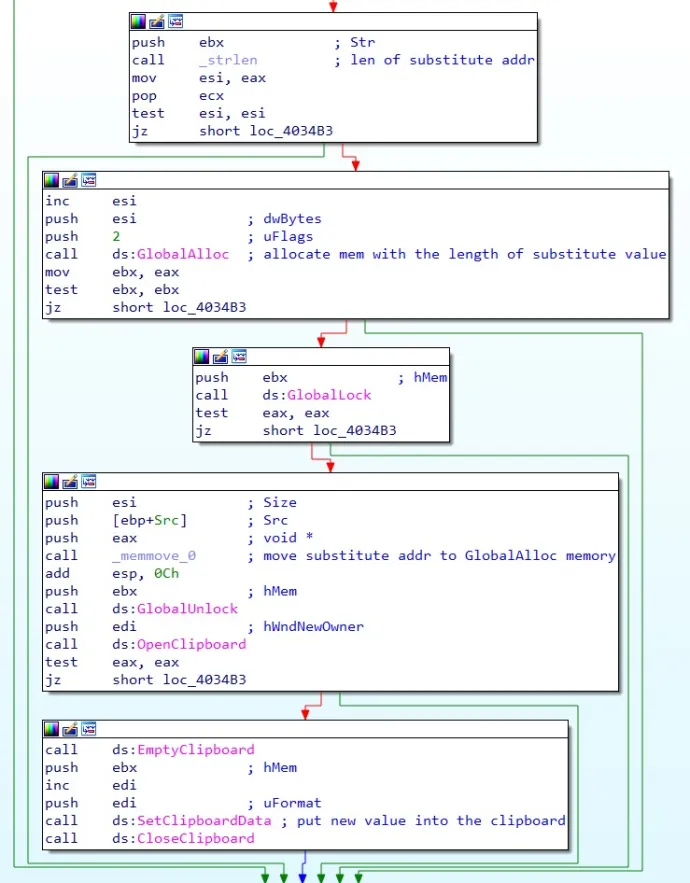The width and height of the screenshot is (690, 883).
Task: Click the group nodes icon on the EmptyClipboard block
Action: tap(88, 729)
